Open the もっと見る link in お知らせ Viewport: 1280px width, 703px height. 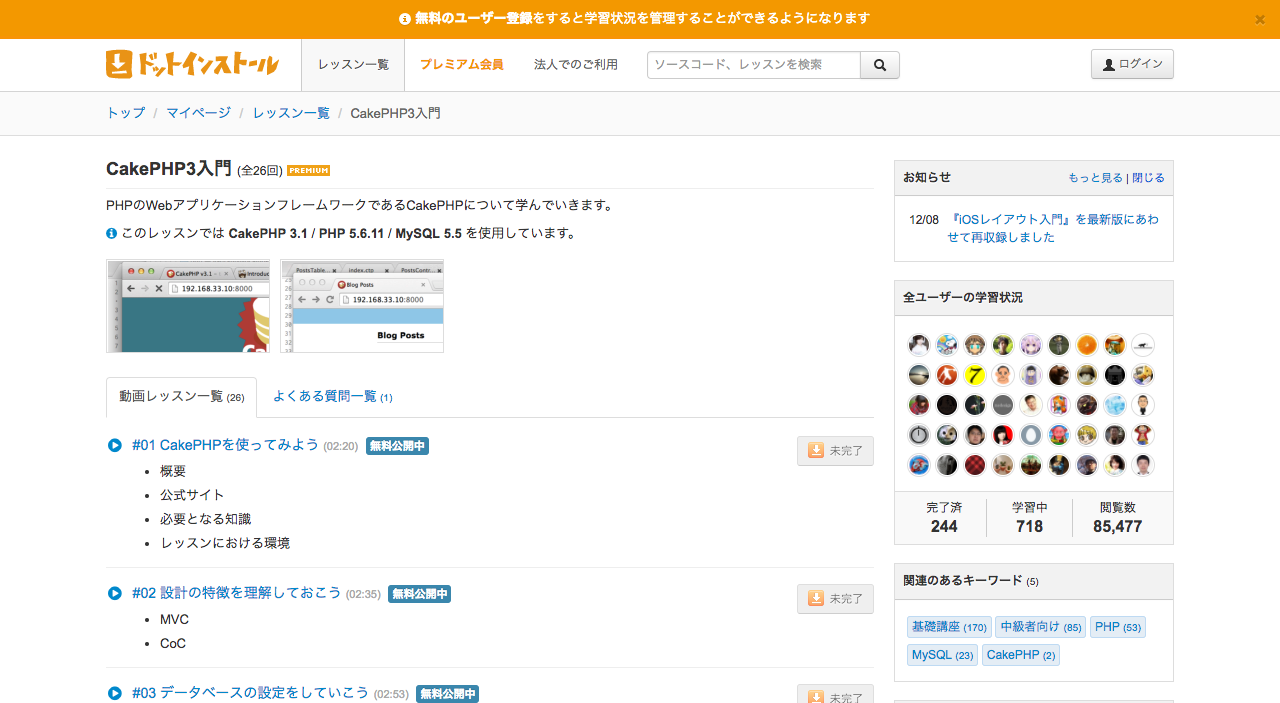point(1095,178)
